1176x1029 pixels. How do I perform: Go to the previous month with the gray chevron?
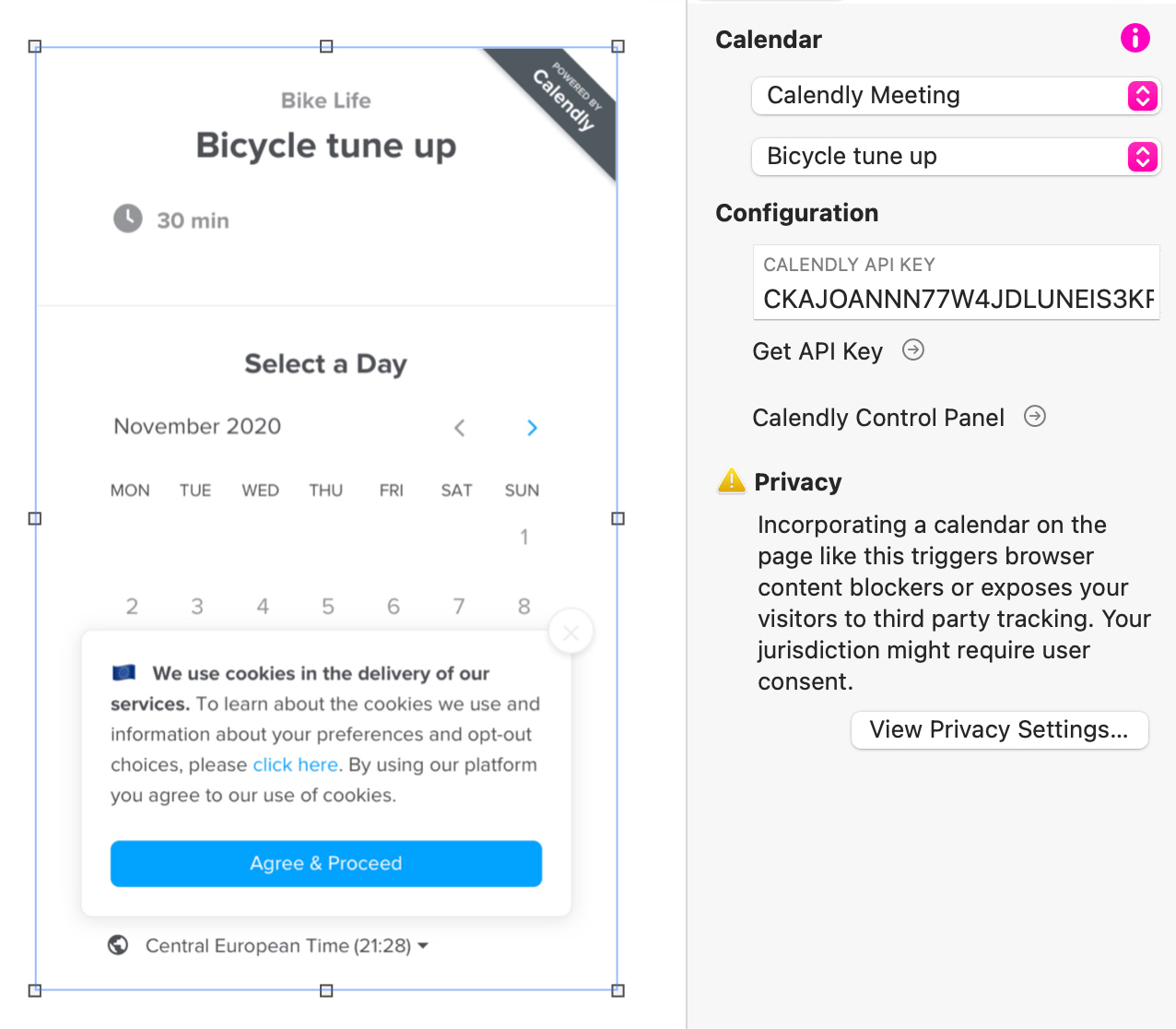coord(459,428)
